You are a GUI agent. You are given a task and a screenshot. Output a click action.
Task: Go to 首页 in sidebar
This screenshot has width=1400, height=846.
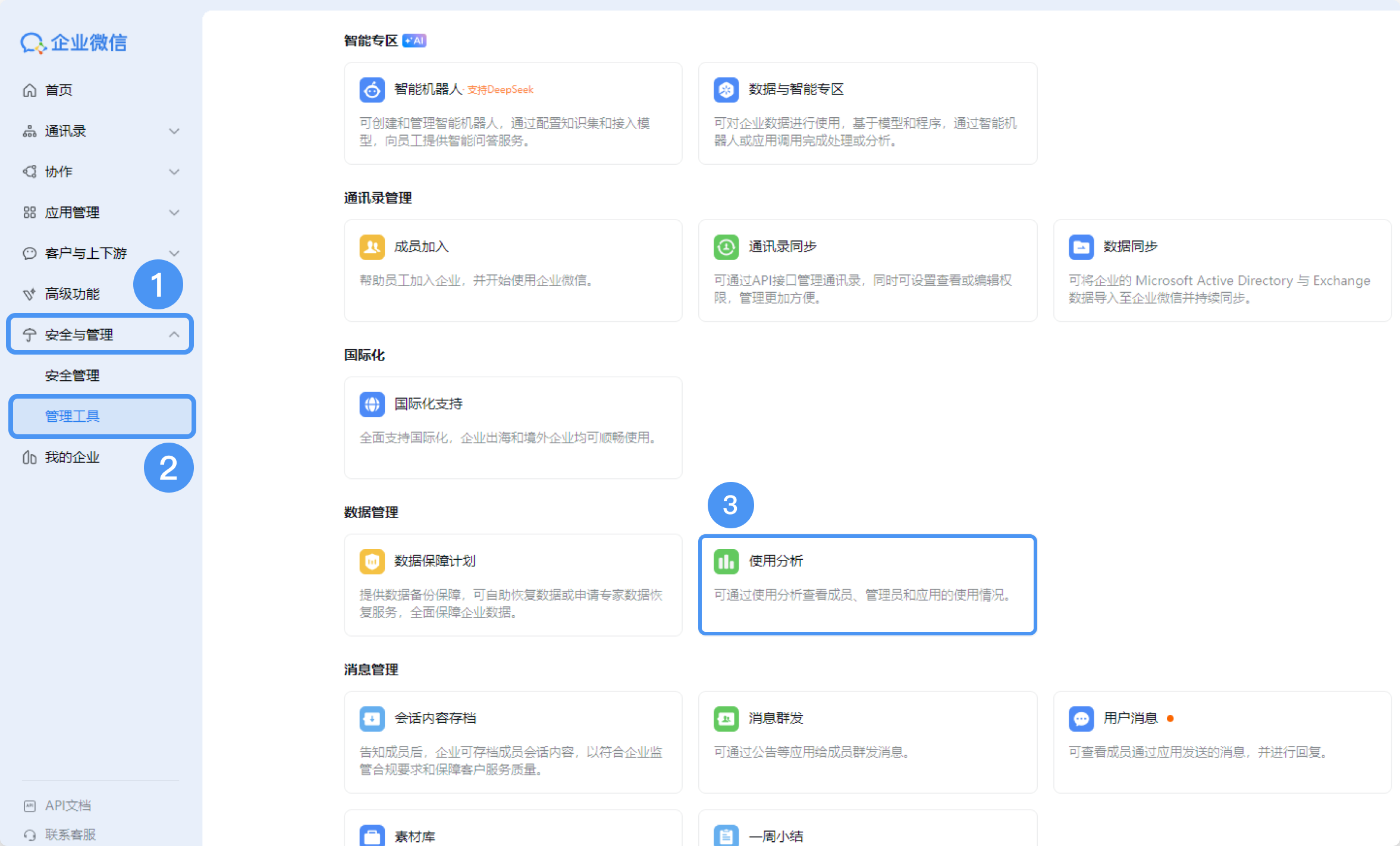(59, 90)
